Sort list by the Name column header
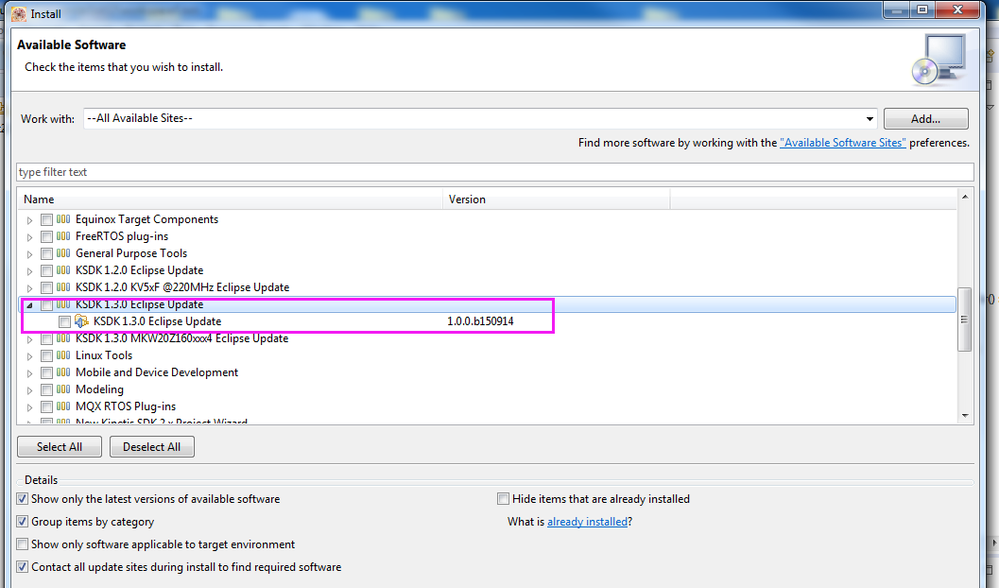The height and width of the screenshot is (588, 999). (230, 199)
